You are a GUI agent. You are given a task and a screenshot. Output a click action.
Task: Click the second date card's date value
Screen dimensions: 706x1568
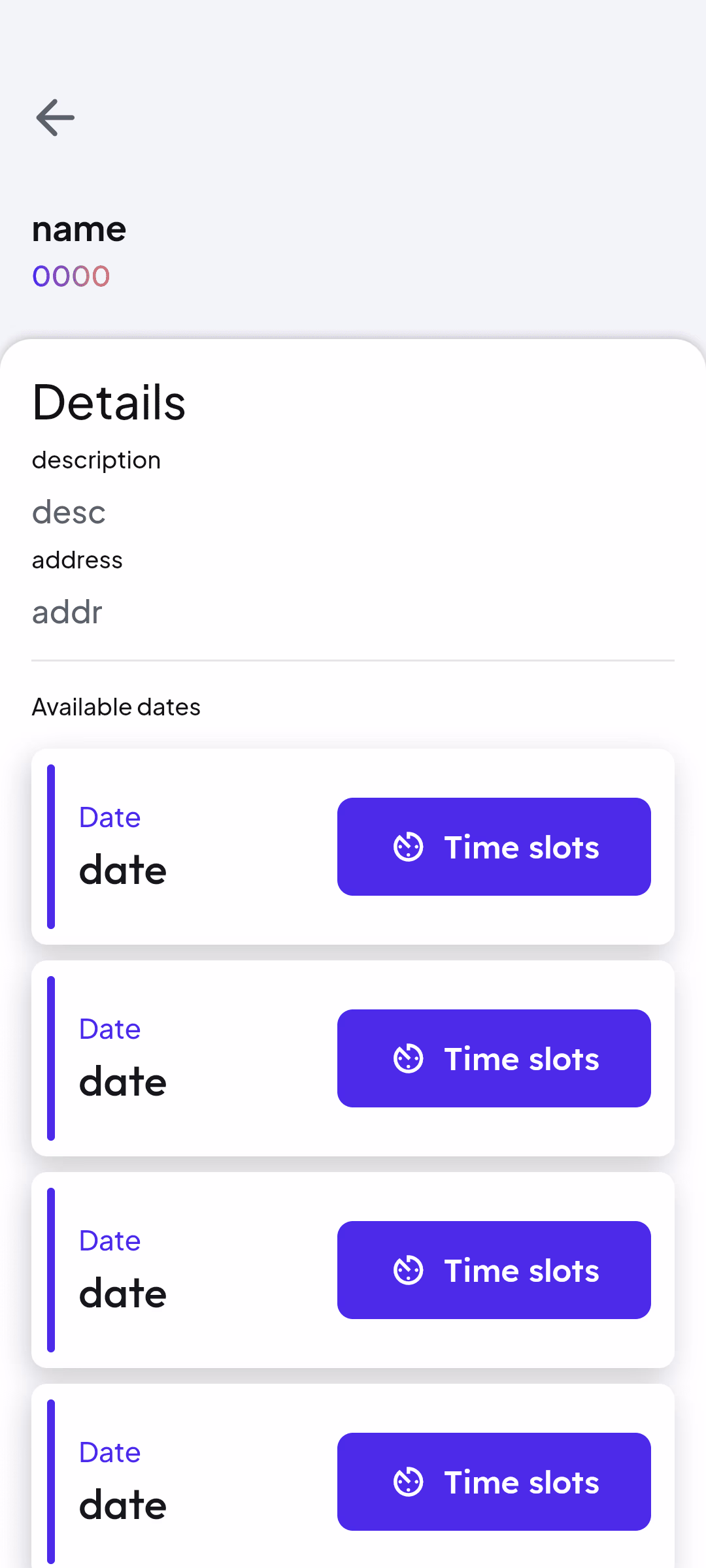coord(122,1081)
